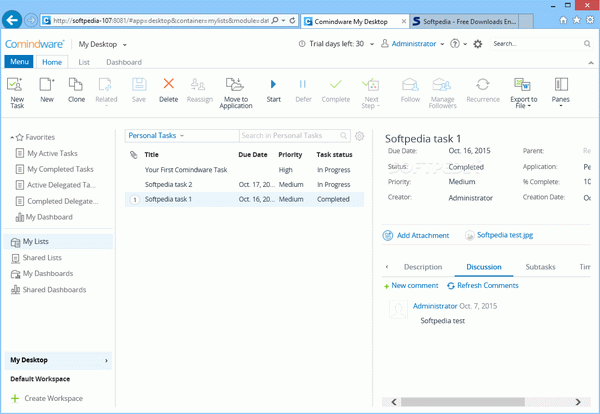
Task: Collapse the Favorites section
Action: (12, 137)
